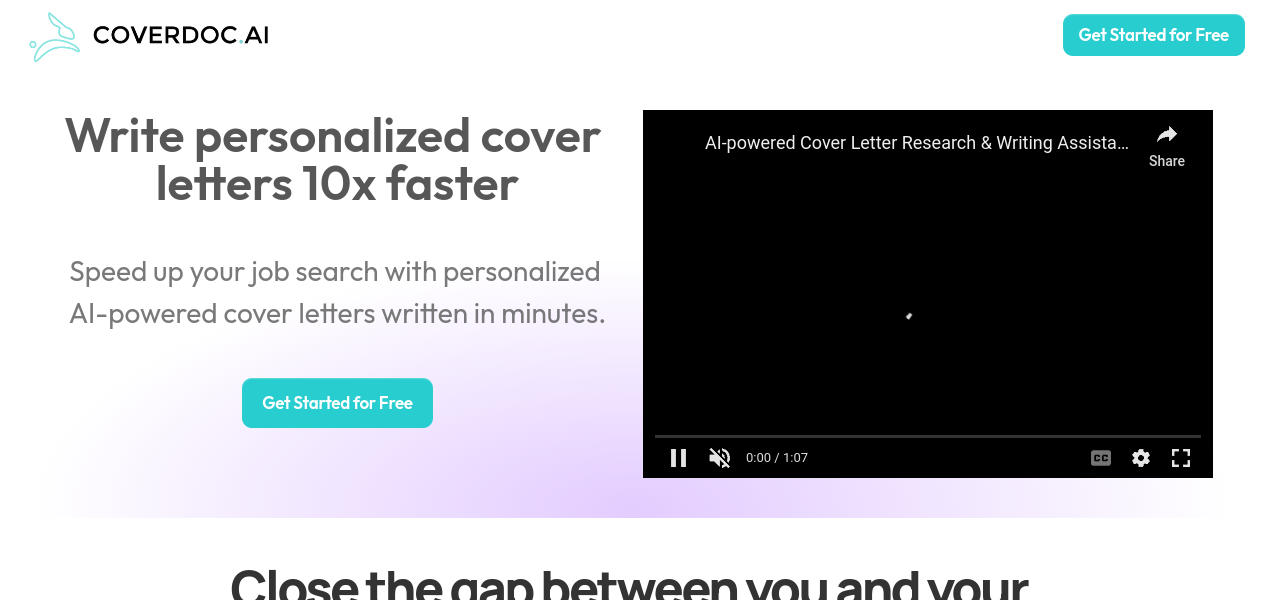The image size is (1280, 600).
Task: Open the video settings gear
Action: (x=1141, y=458)
